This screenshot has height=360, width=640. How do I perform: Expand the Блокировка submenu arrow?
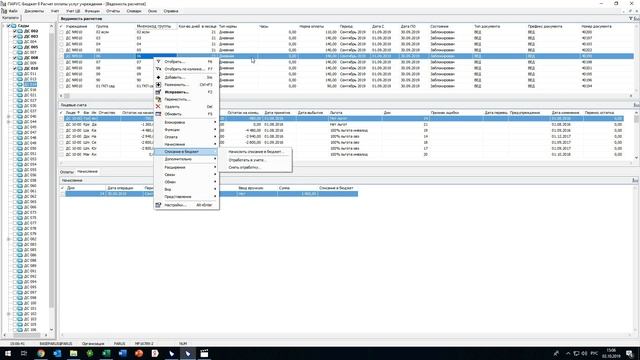point(215,122)
